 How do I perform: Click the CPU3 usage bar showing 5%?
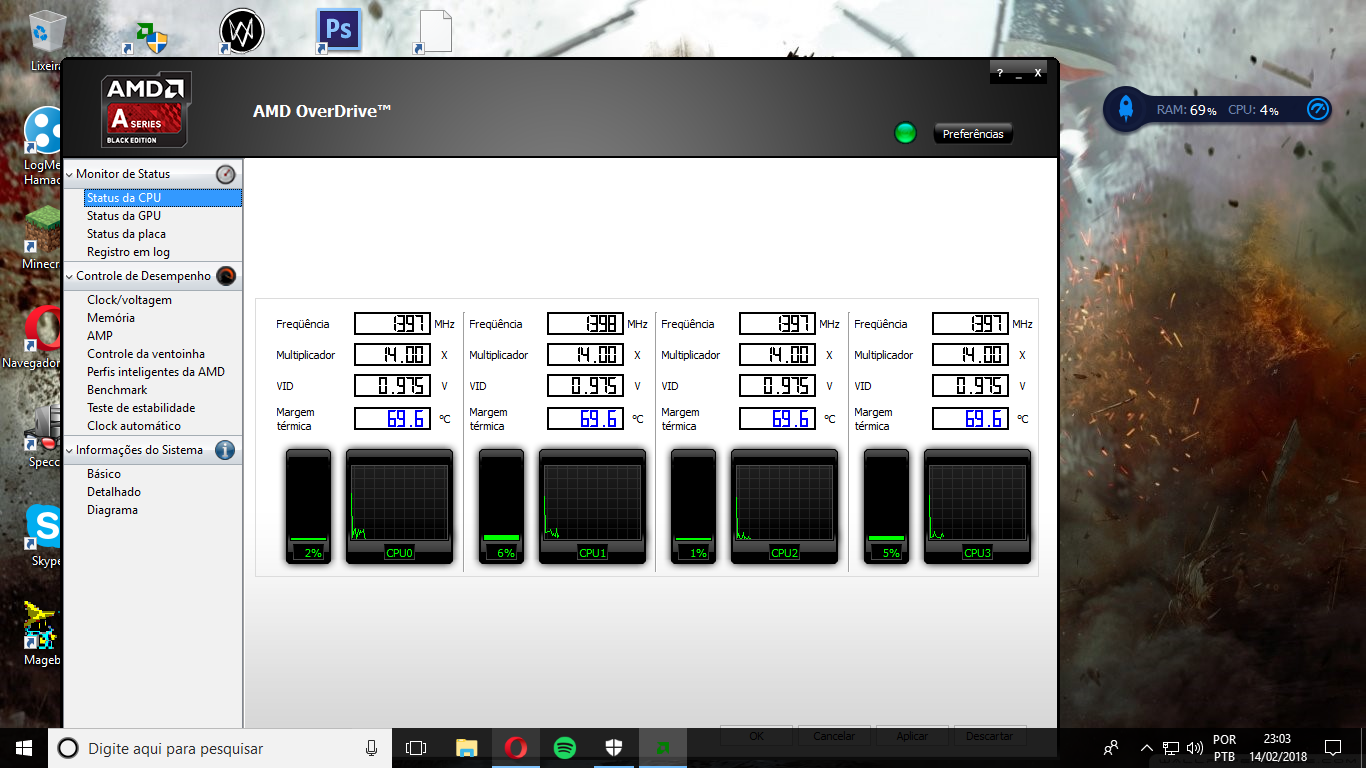886,506
